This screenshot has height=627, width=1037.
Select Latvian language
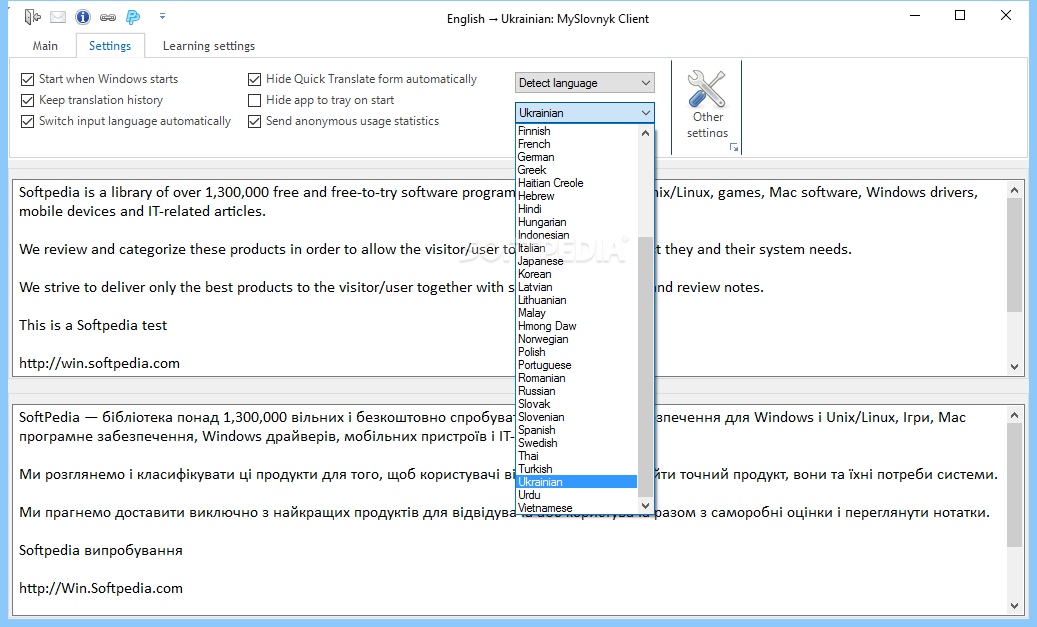(x=576, y=287)
